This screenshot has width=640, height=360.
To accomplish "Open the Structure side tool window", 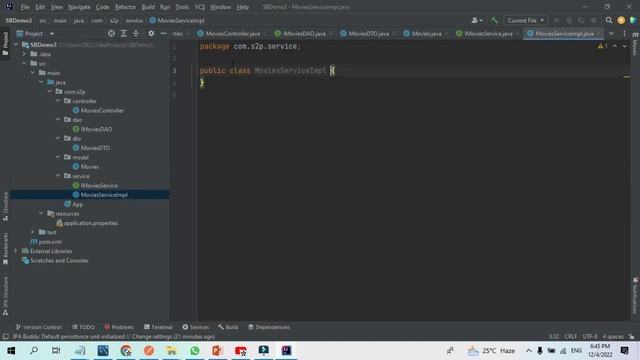I will [5, 206].
